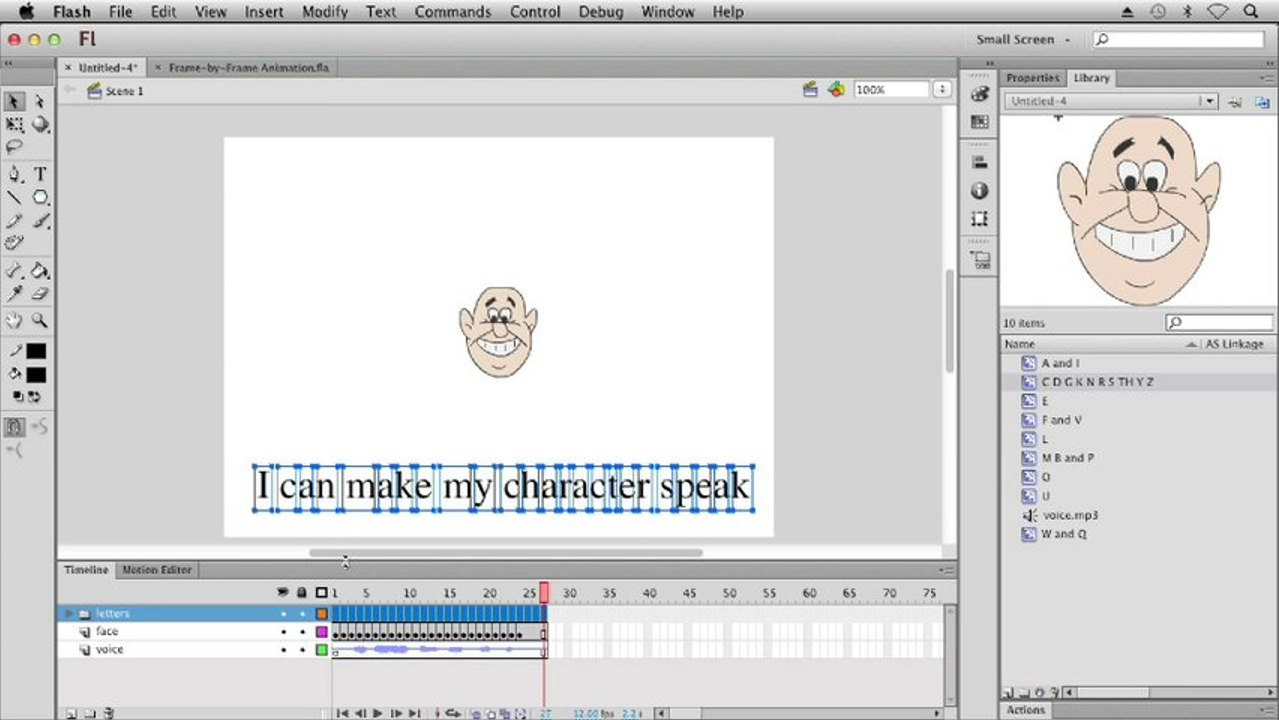
Task: Activate the Pen tool
Action: pos(14,174)
